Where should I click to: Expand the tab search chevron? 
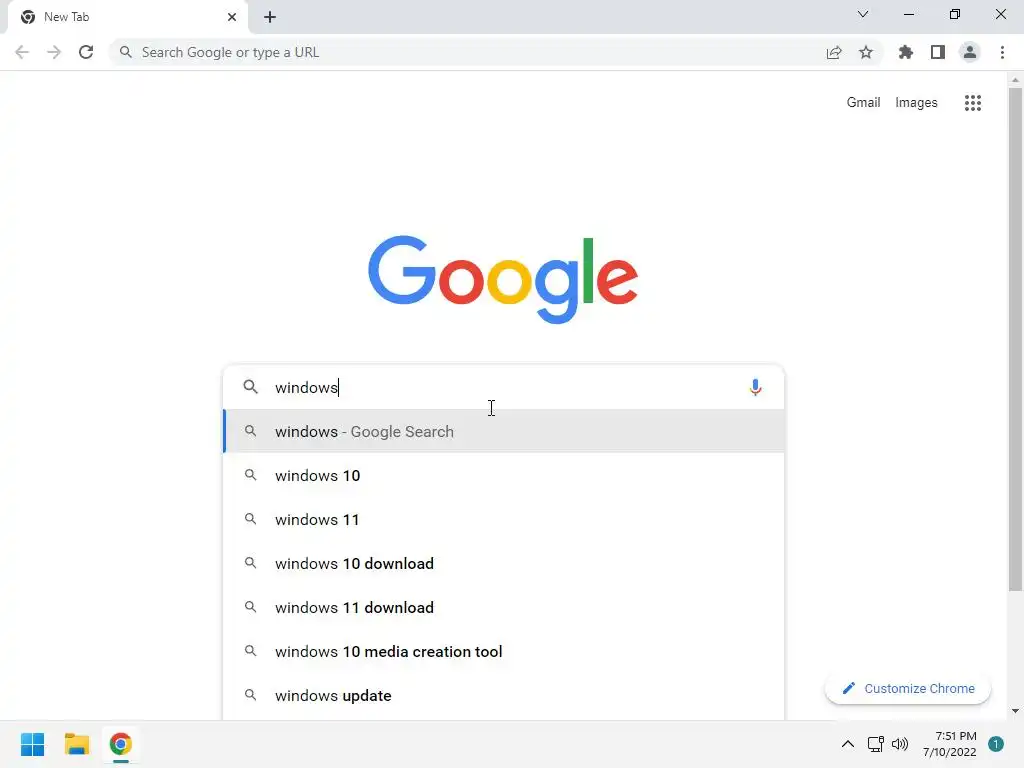click(x=863, y=14)
